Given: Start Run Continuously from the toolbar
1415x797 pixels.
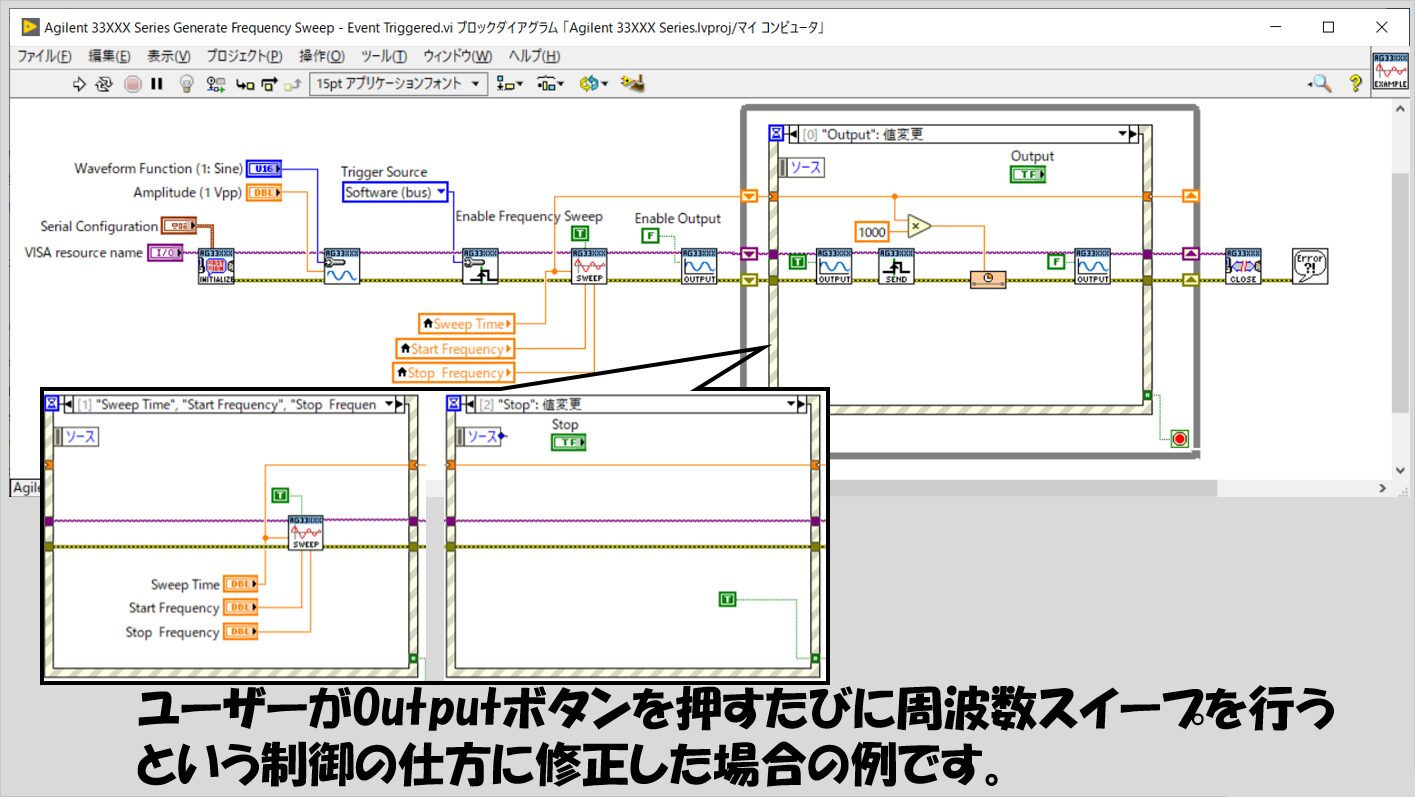Looking at the screenshot, I should click(103, 85).
